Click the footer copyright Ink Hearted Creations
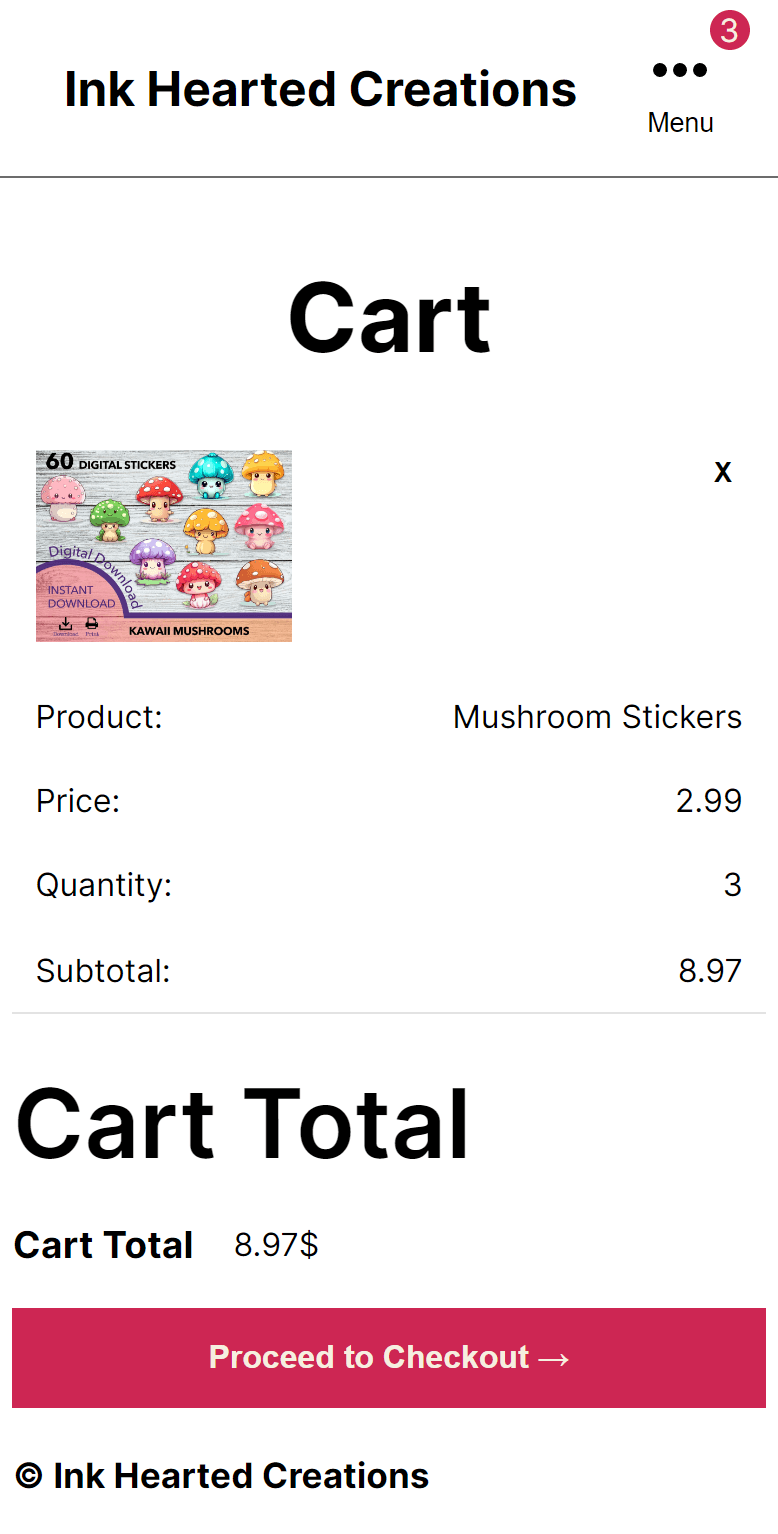This screenshot has width=778, height=1534. coord(220,1475)
